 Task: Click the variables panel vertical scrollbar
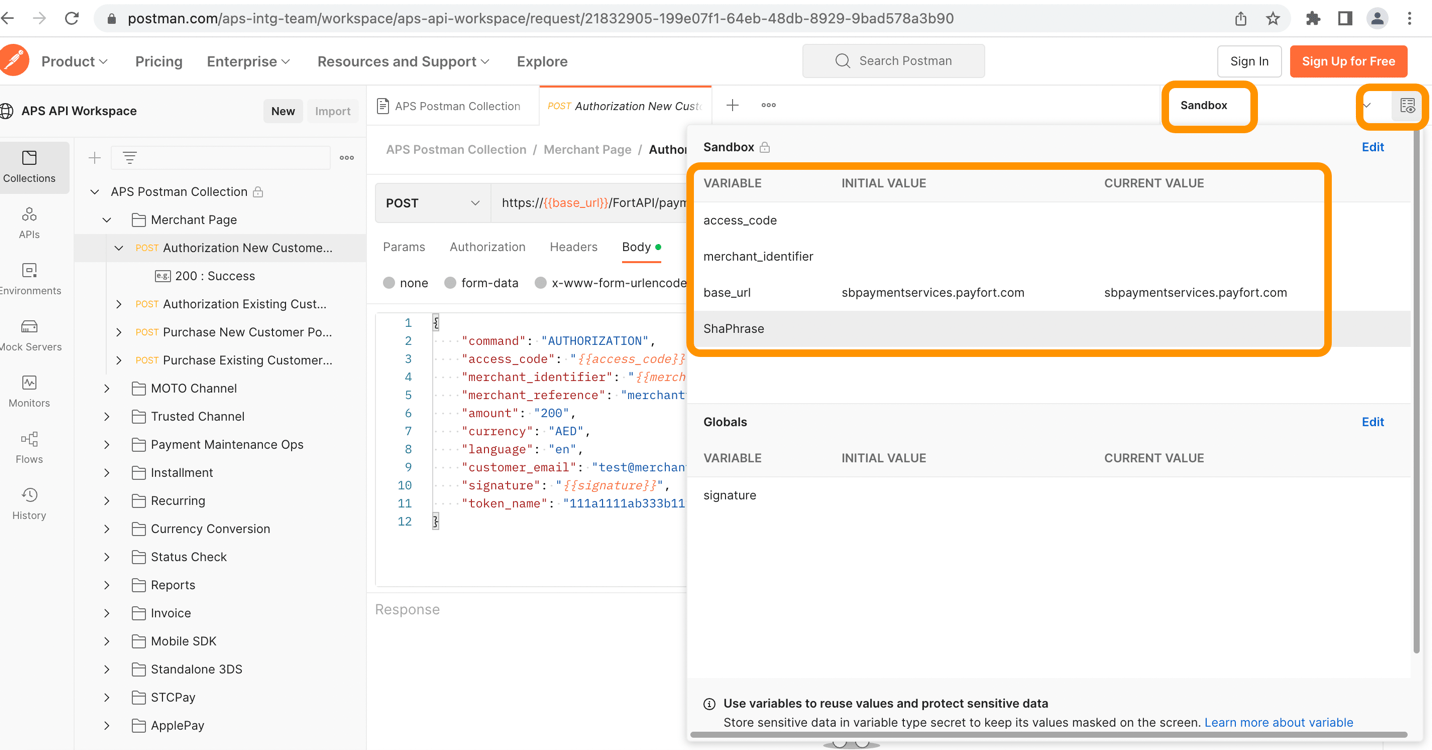click(x=1416, y=400)
